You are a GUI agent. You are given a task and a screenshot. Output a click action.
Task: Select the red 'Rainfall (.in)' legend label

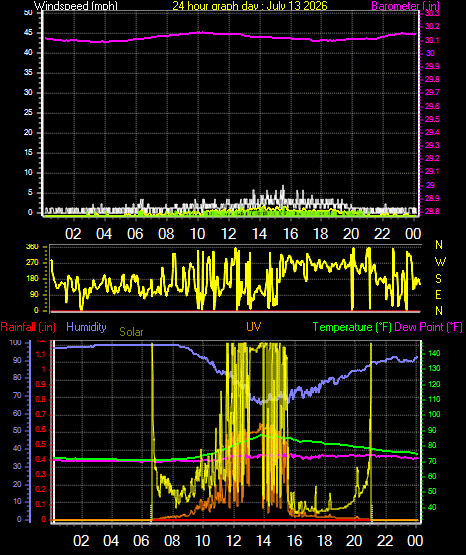[28, 327]
